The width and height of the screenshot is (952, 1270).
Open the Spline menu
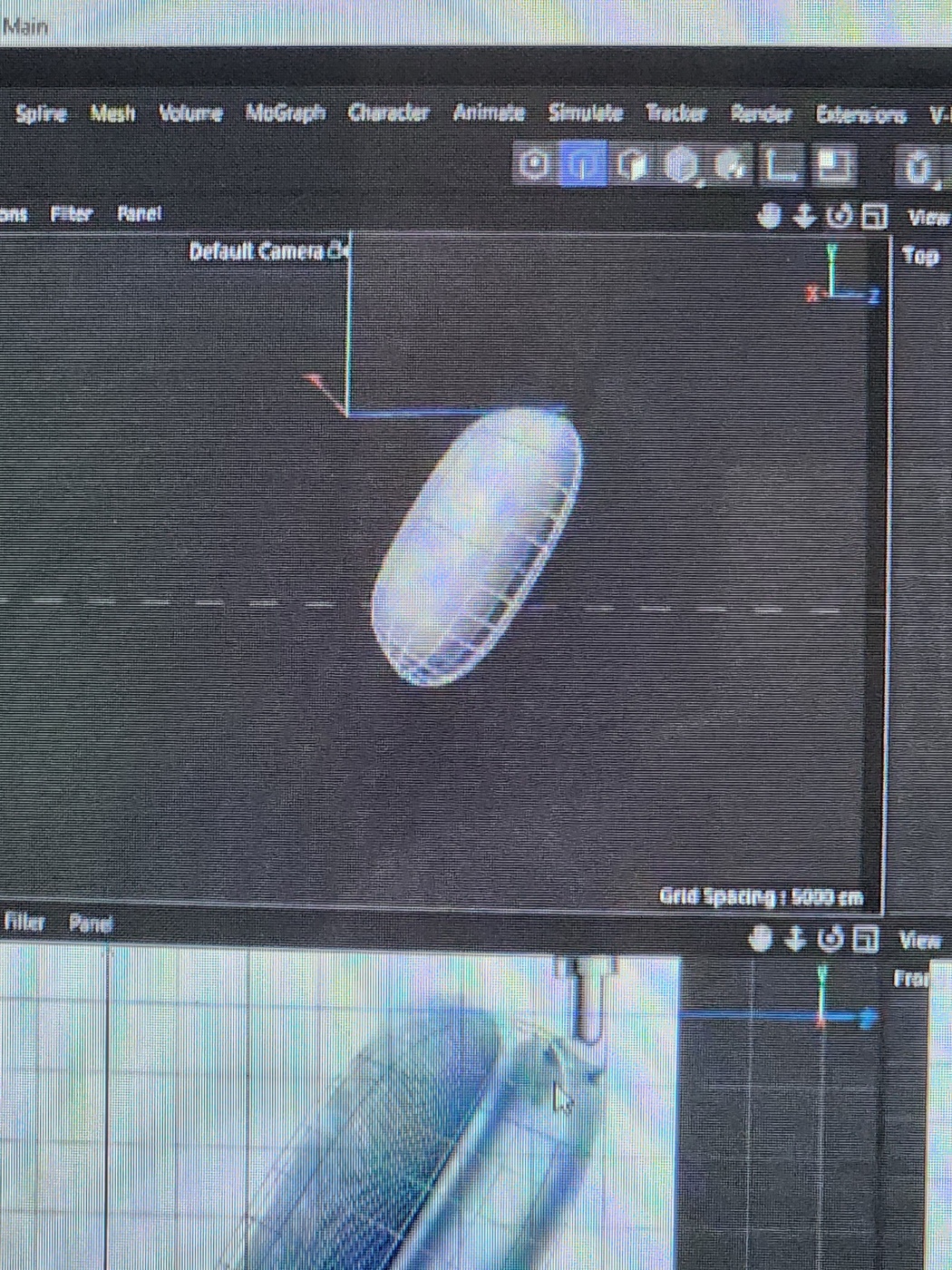point(41,113)
